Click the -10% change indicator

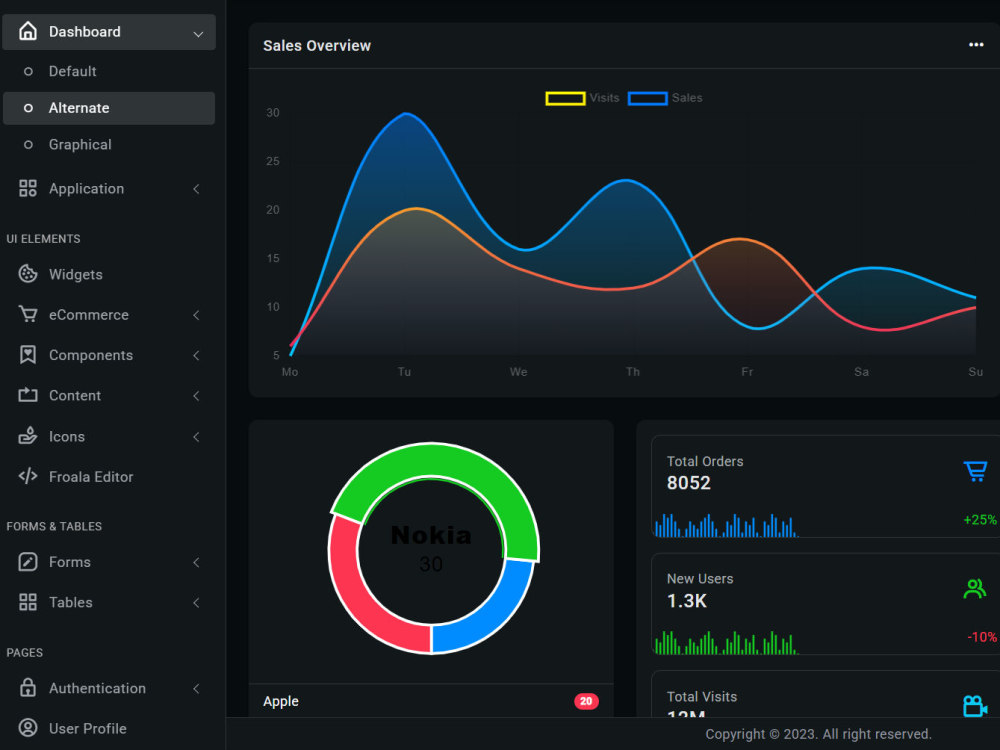[982, 637]
